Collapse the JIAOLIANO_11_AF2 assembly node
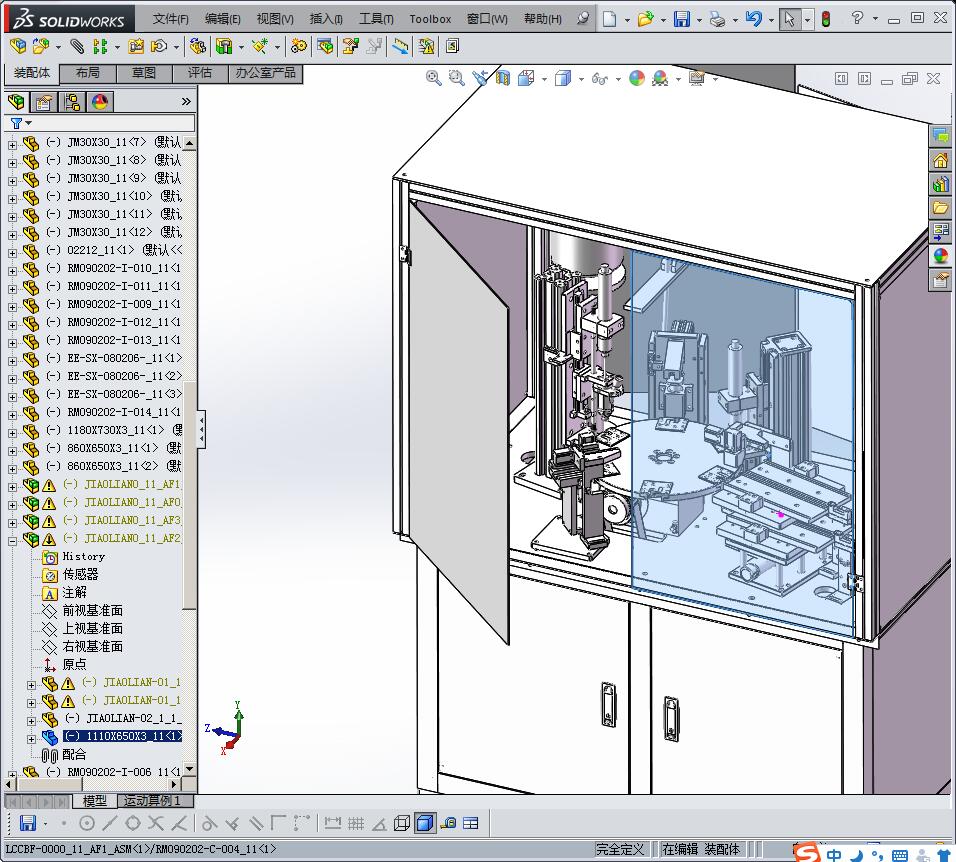The width and height of the screenshot is (956, 862). click(12, 539)
